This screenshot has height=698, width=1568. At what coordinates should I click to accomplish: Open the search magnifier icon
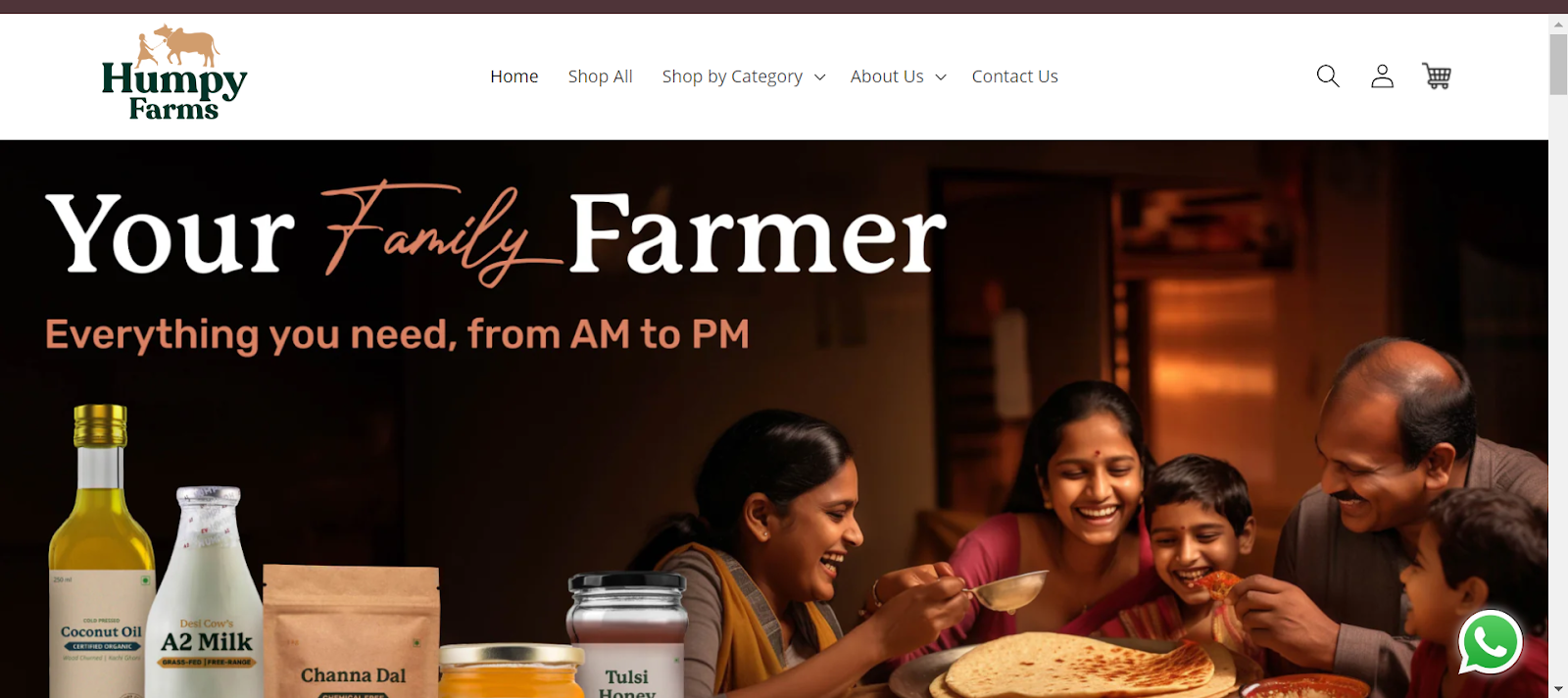coord(1328,75)
